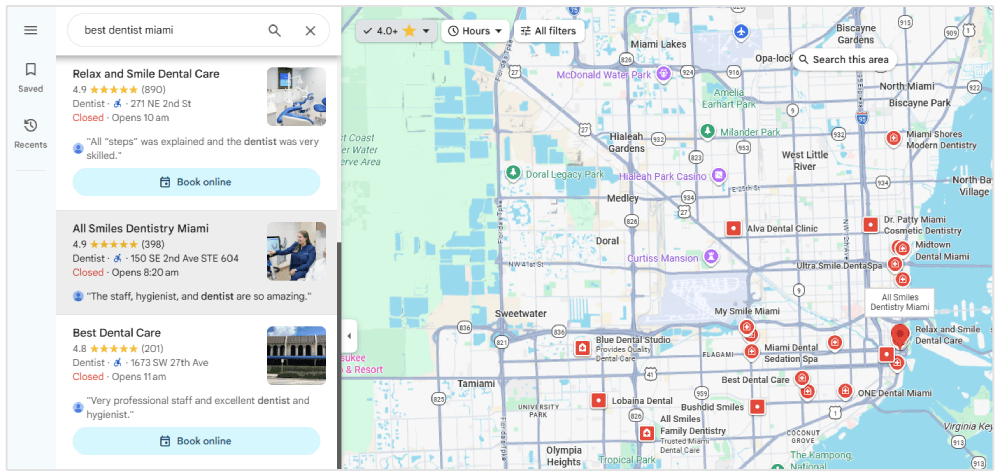Click the Curtiss Mansion marker
Screen dimensions: 1000x476
710,258
